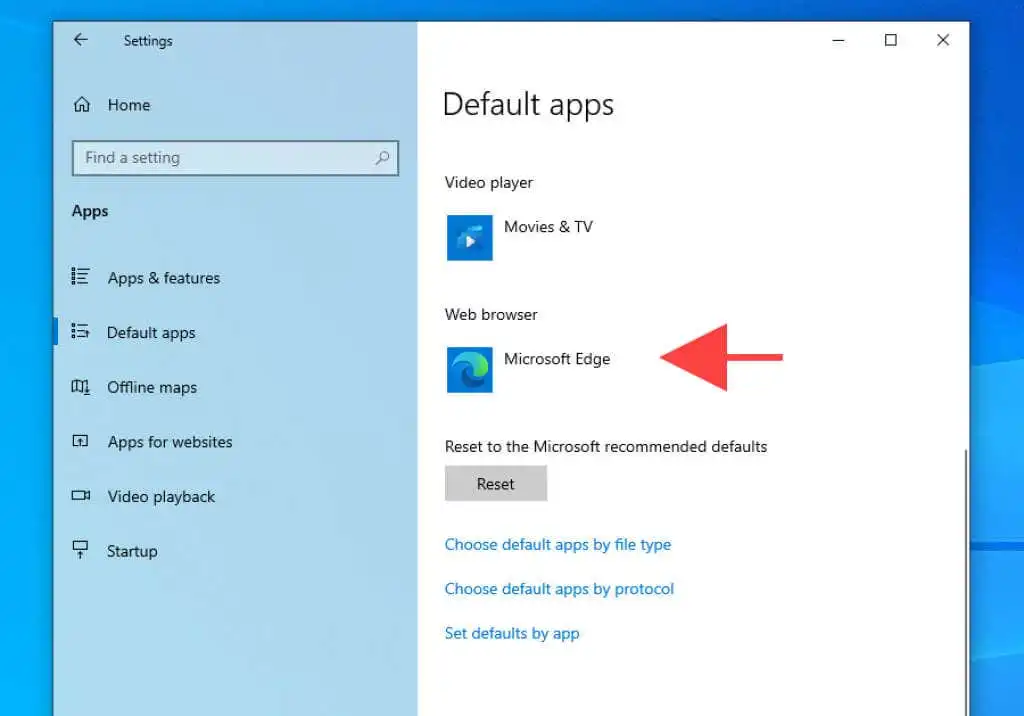
Task: Open Apps & features section
Action: tap(164, 278)
